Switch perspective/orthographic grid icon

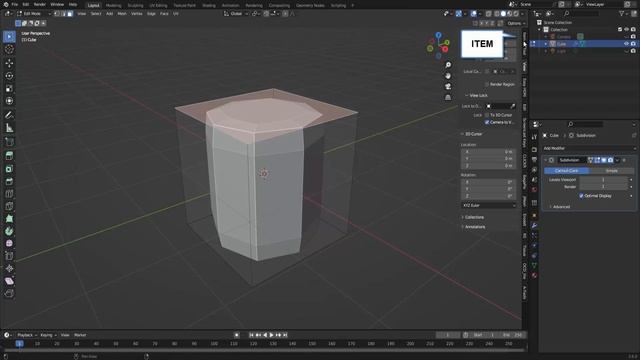click(x=448, y=98)
